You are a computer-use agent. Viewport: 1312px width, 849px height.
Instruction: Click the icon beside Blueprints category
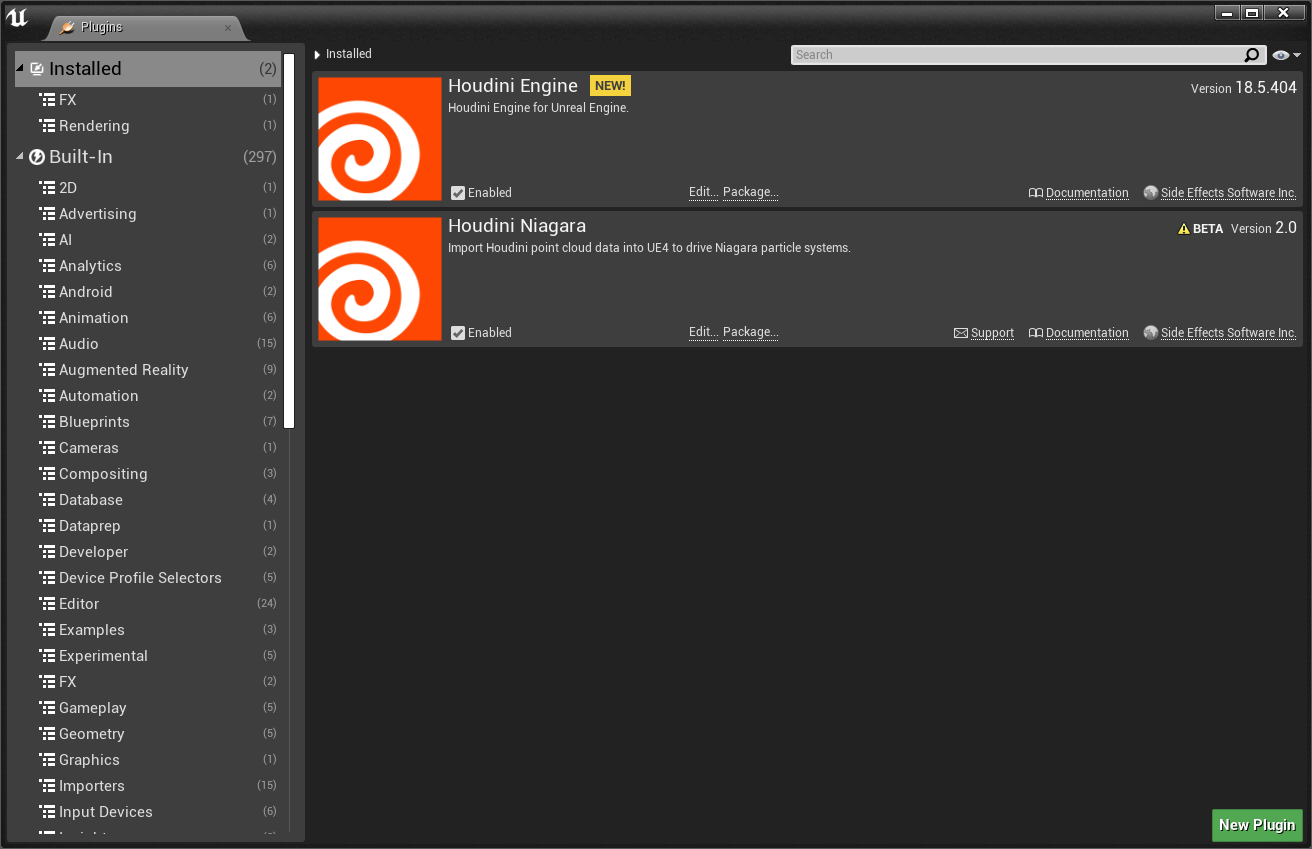pos(47,422)
